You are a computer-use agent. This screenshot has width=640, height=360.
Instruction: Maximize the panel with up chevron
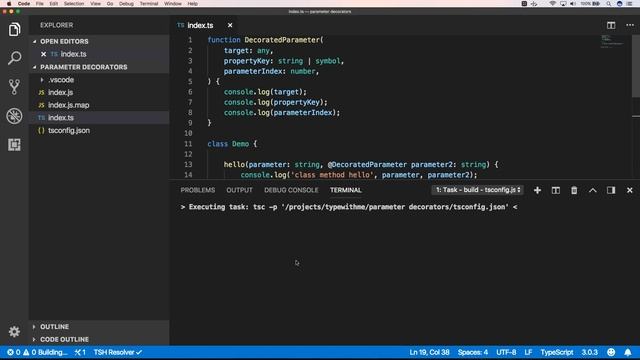coord(593,190)
